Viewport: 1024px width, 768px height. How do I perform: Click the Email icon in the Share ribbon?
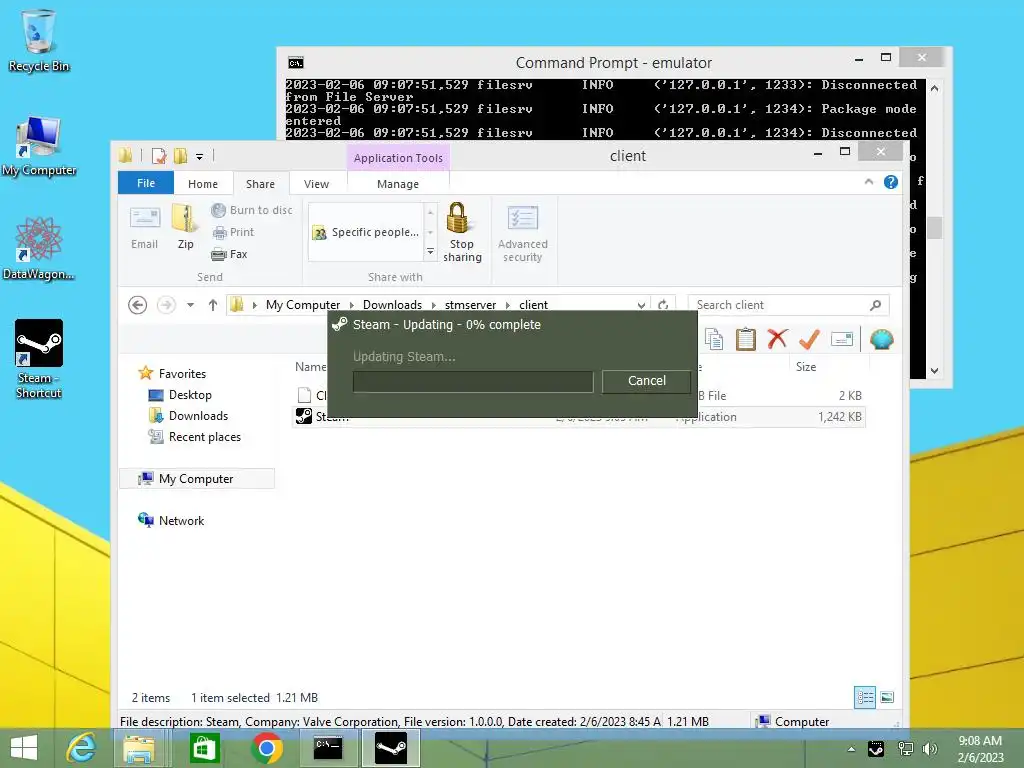pyautogui.click(x=144, y=228)
